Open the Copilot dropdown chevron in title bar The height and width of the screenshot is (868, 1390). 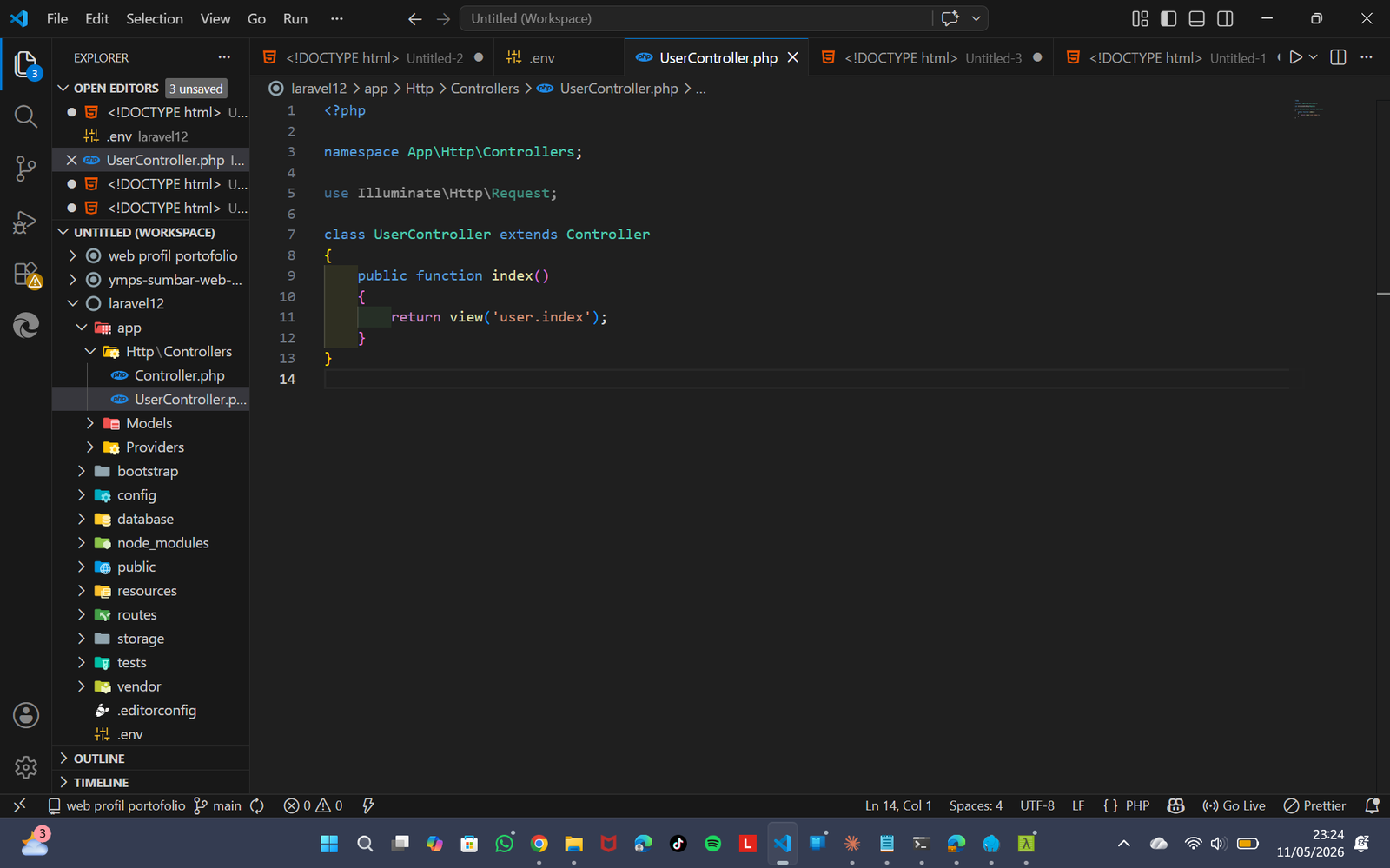tap(976, 18)
